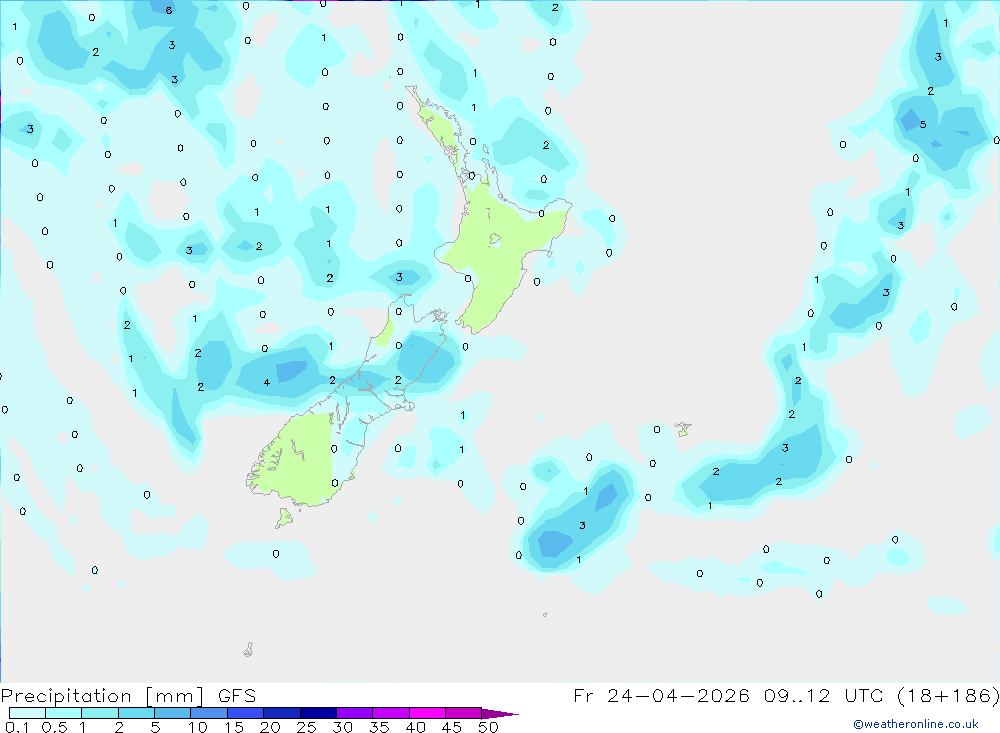
Task: Click the legend label '35'
Action: 379,727
